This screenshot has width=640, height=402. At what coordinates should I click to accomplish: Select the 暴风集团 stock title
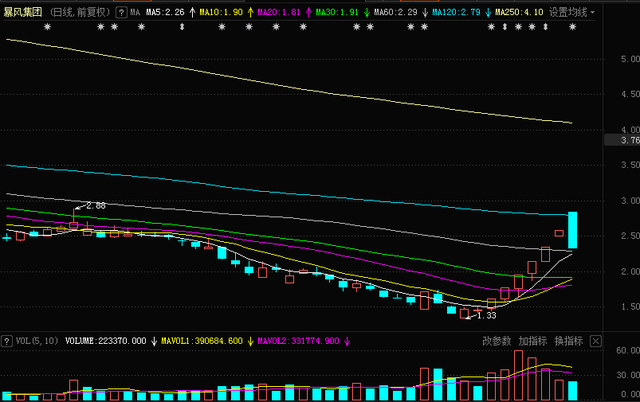(x=23, y=13)
